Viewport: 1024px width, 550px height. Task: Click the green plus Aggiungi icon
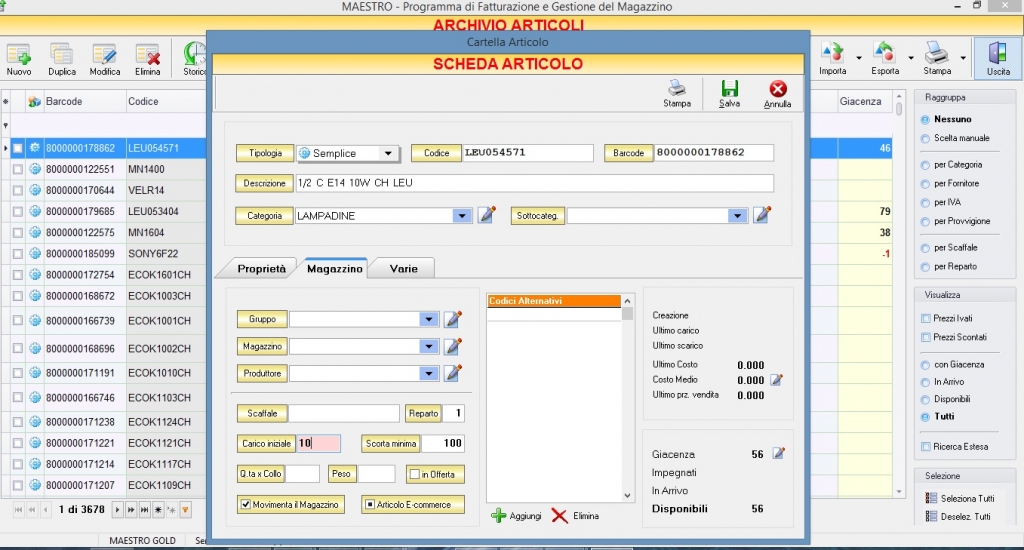point(498,515)
